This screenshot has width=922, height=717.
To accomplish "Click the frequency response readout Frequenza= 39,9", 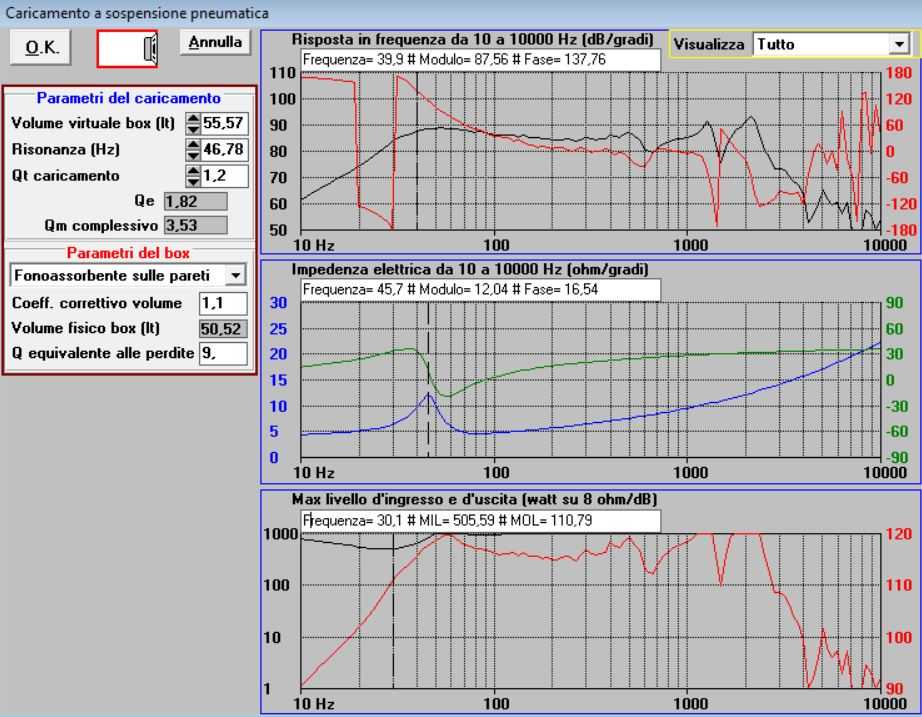I will pos(481,59).
